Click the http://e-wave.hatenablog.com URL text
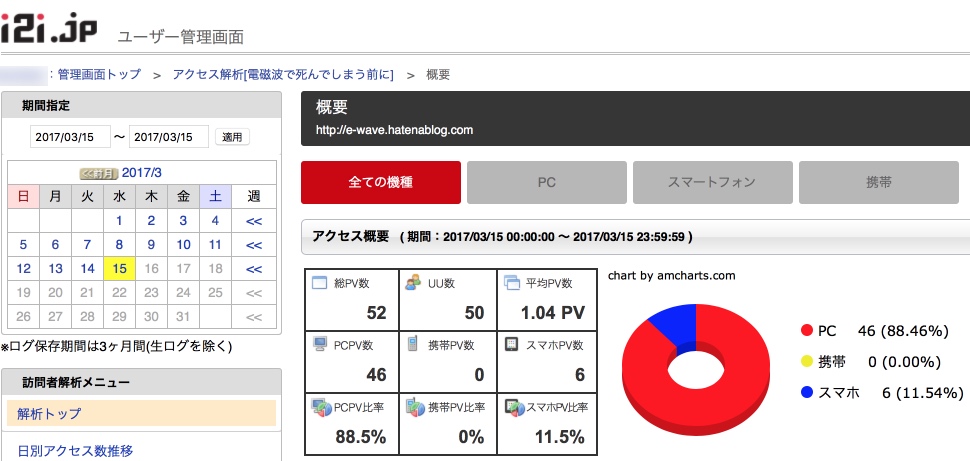Viewport: 970px width, 461px height. click(x=394, y=131)
